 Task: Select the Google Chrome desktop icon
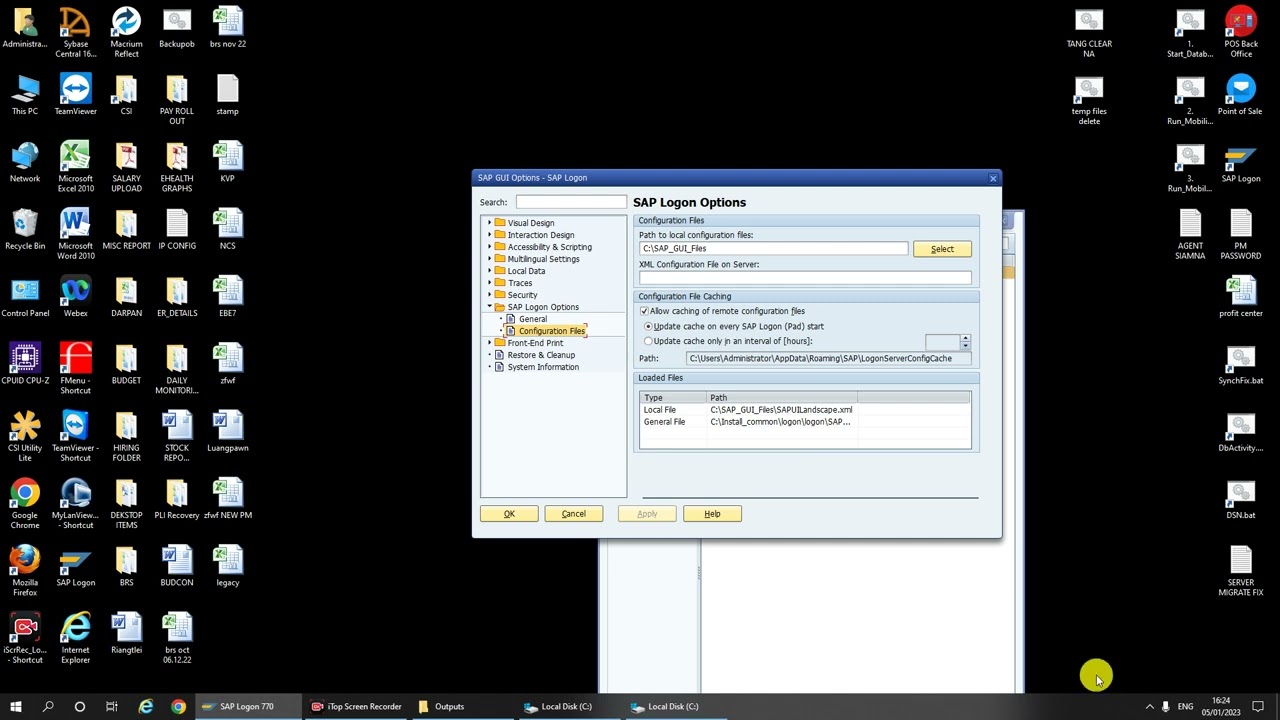click(x=25, y=503)
